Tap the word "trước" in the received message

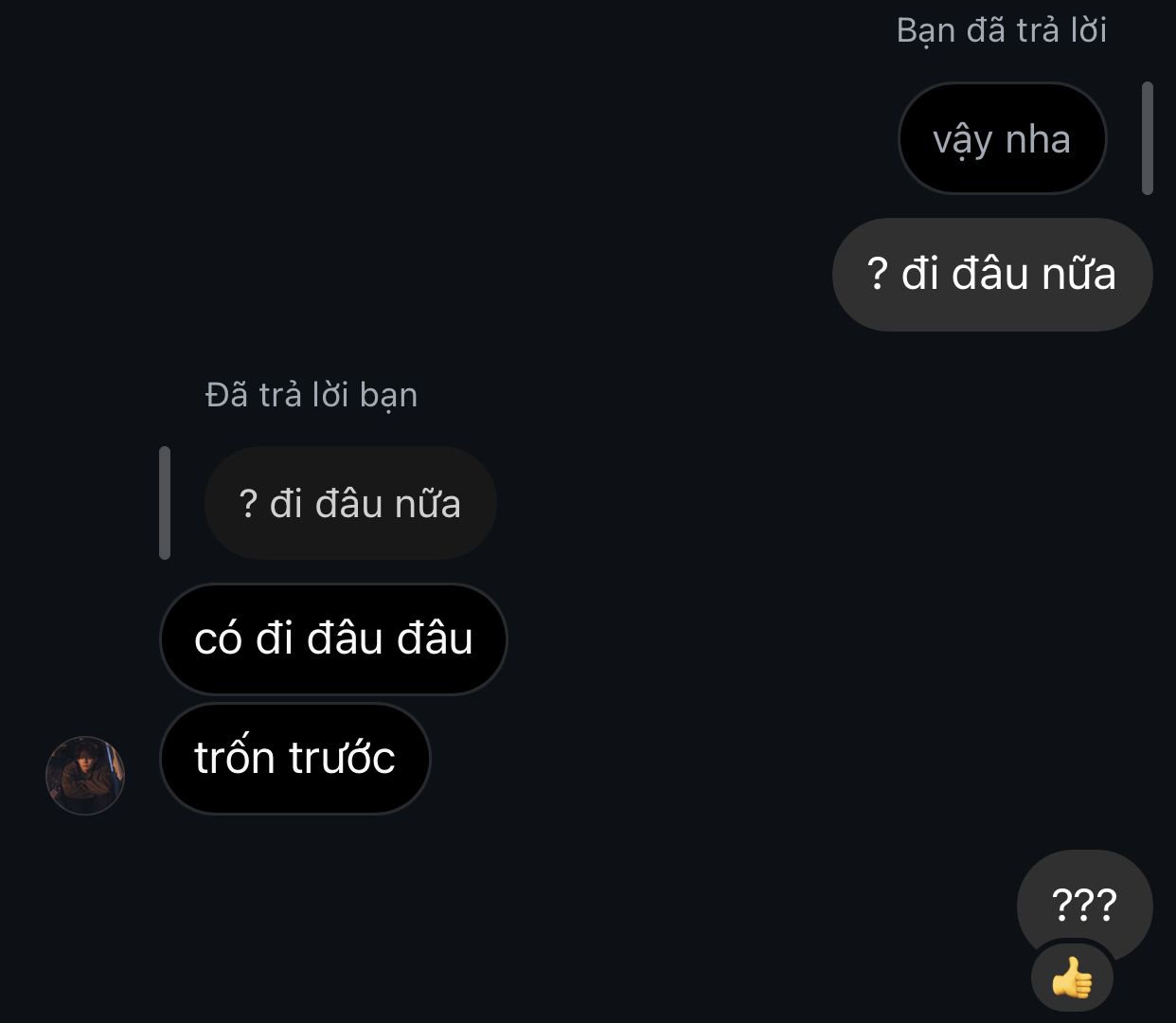(342, 758)
